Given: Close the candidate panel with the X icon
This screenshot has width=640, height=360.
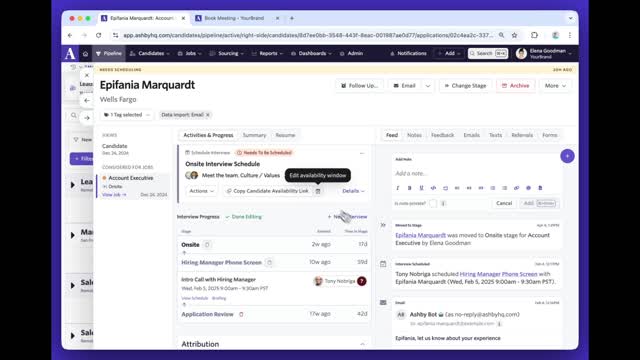Looking at the screenshot, I should (x=87, y=75).
